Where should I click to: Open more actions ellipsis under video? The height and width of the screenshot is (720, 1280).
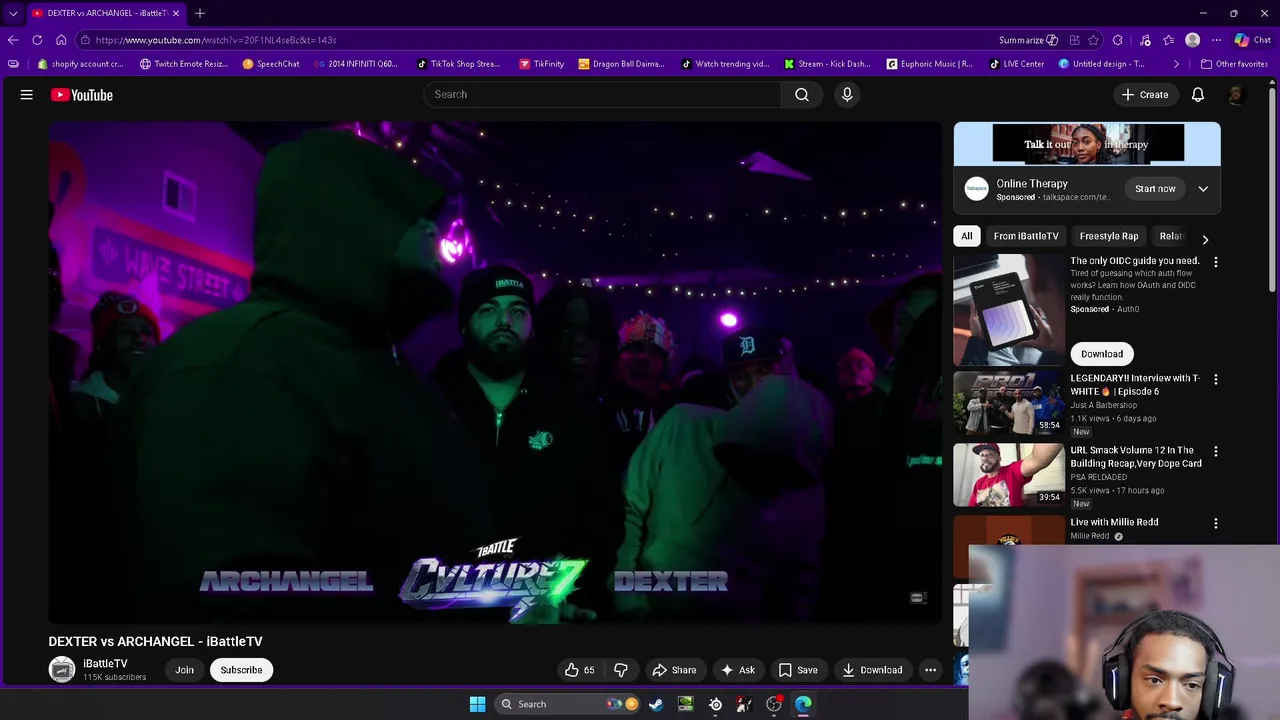(930, 670)
